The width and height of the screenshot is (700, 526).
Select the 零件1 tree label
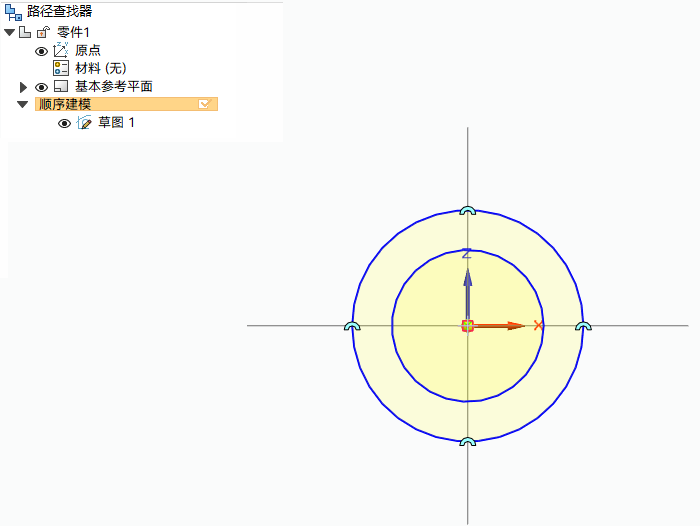[x=73, y=32]
